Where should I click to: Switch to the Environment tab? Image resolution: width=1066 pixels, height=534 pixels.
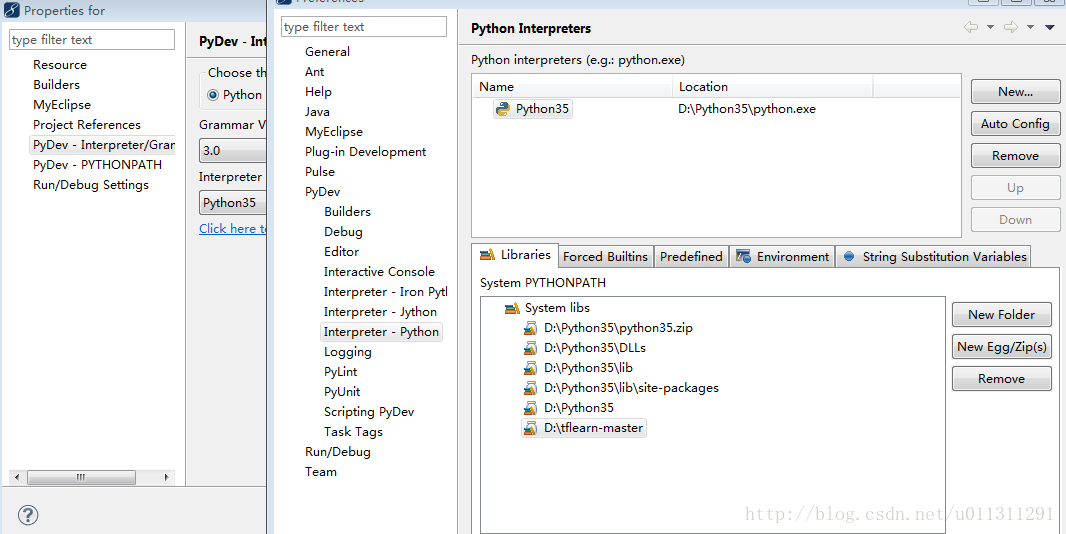(x=783, y=256)
